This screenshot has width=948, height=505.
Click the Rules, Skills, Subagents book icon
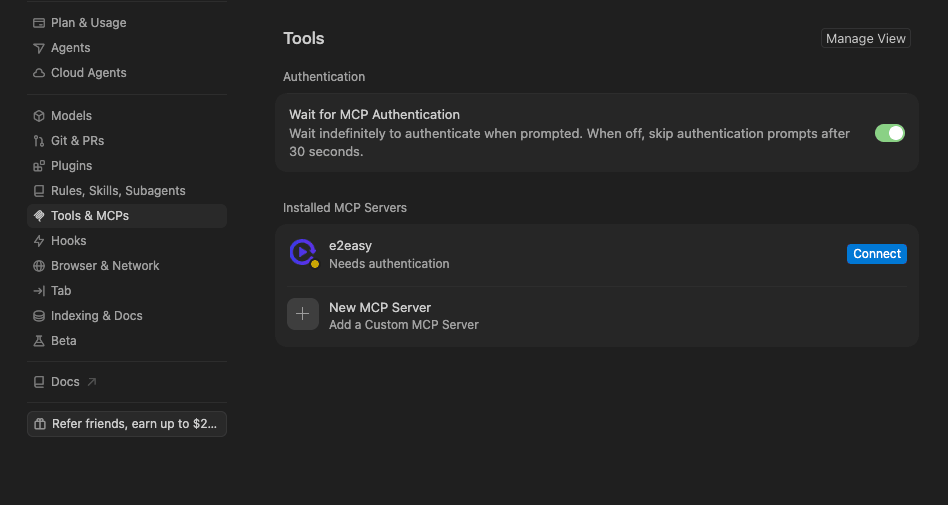(39, 191)
